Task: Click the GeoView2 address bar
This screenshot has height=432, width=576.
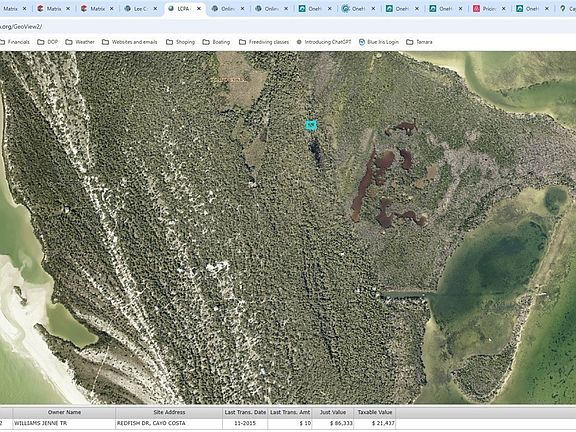Action: point(288,26)
